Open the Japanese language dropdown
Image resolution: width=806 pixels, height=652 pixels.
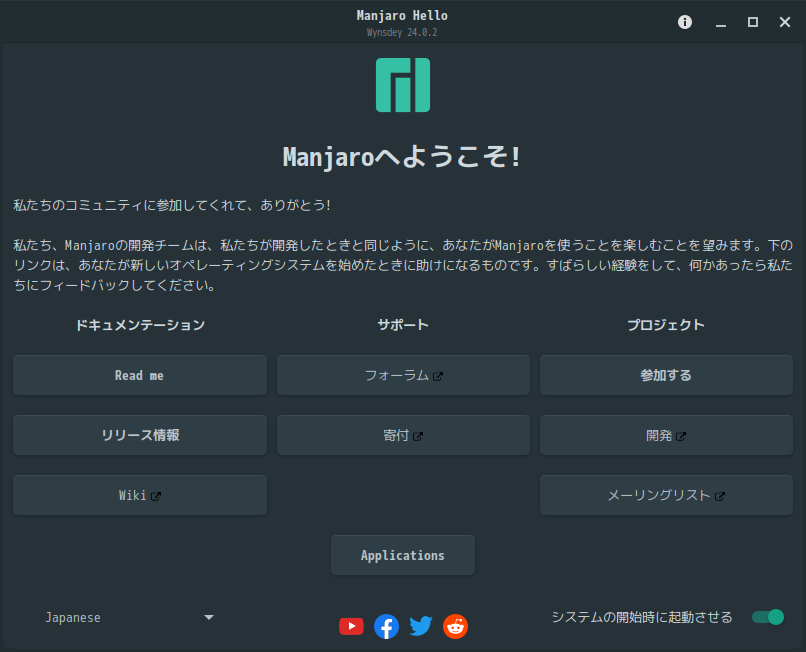129,617
